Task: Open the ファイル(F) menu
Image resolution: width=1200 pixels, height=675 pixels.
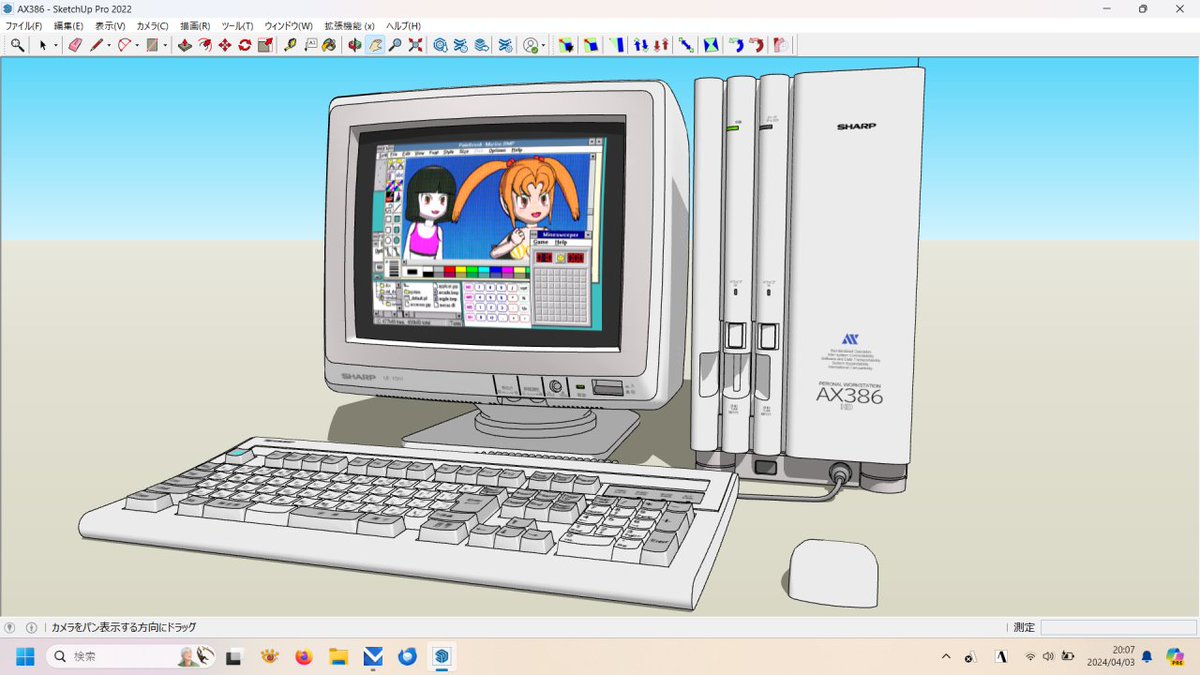Action: point(24,25)
